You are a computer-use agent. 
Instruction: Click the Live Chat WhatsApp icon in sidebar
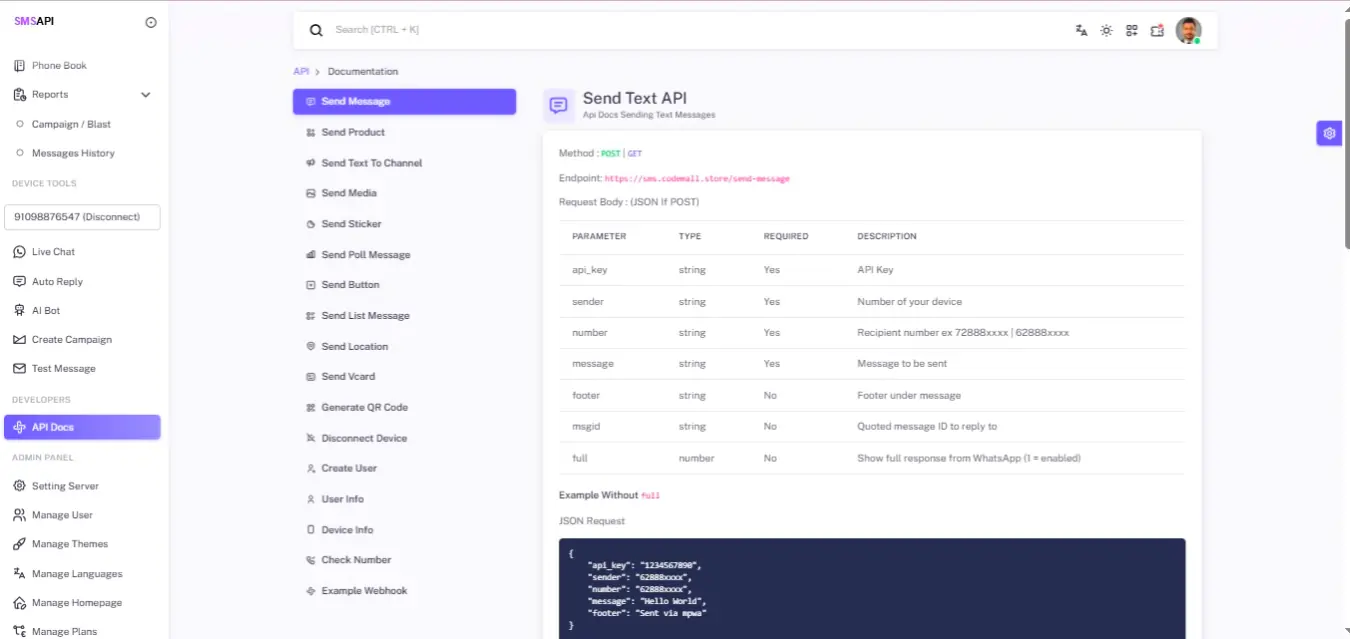tap(19, 252)
